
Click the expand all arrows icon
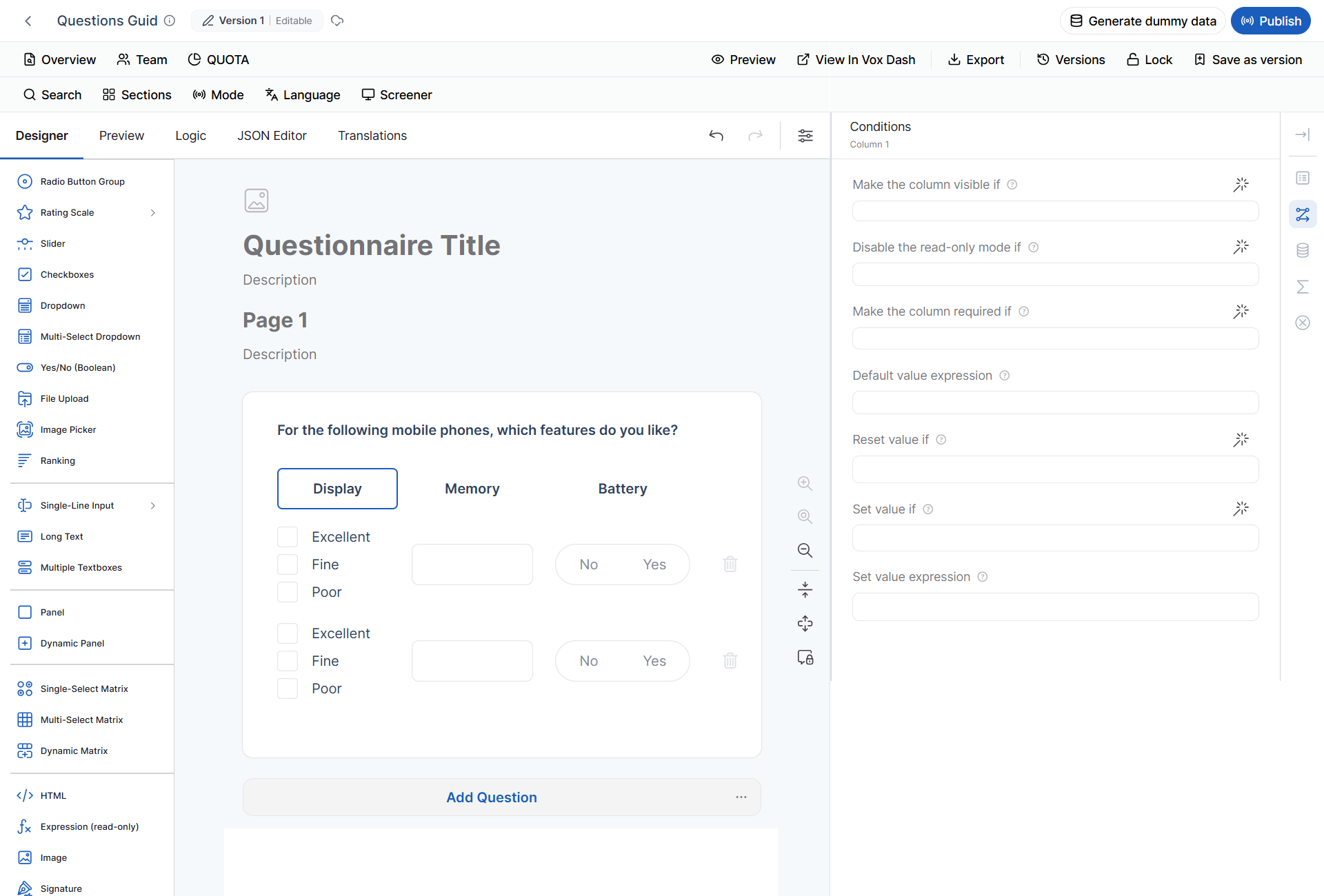pyautogui.click(x=805, y=624)
